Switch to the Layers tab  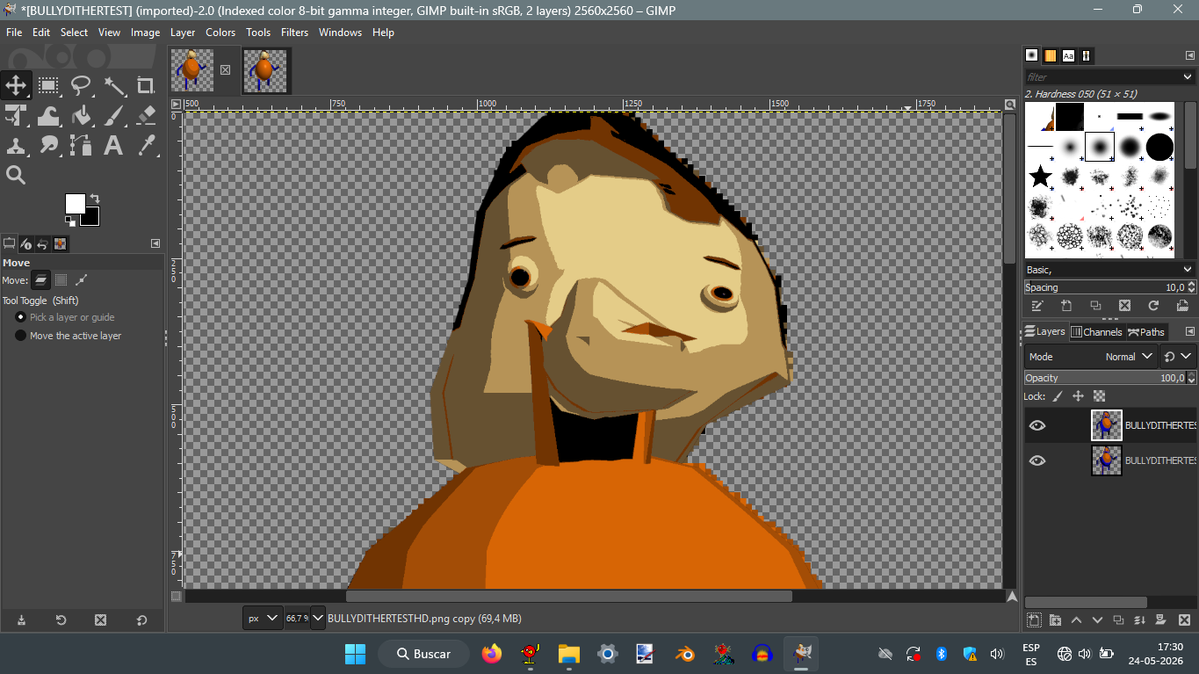(1045, 331)
